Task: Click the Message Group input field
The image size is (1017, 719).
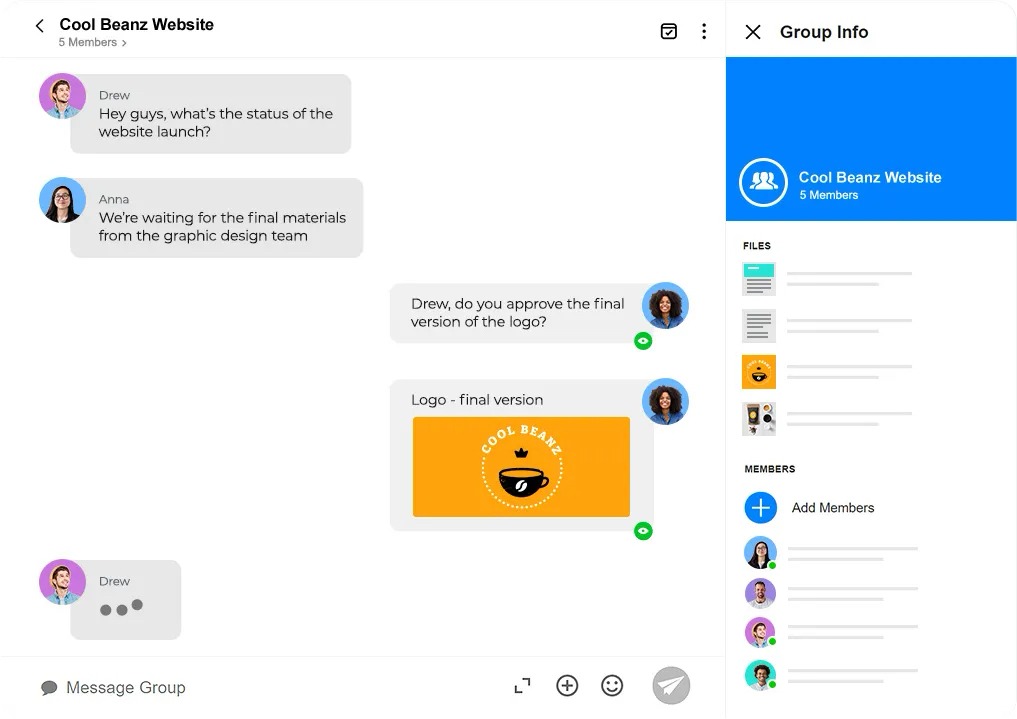Action: pos(126,687)
